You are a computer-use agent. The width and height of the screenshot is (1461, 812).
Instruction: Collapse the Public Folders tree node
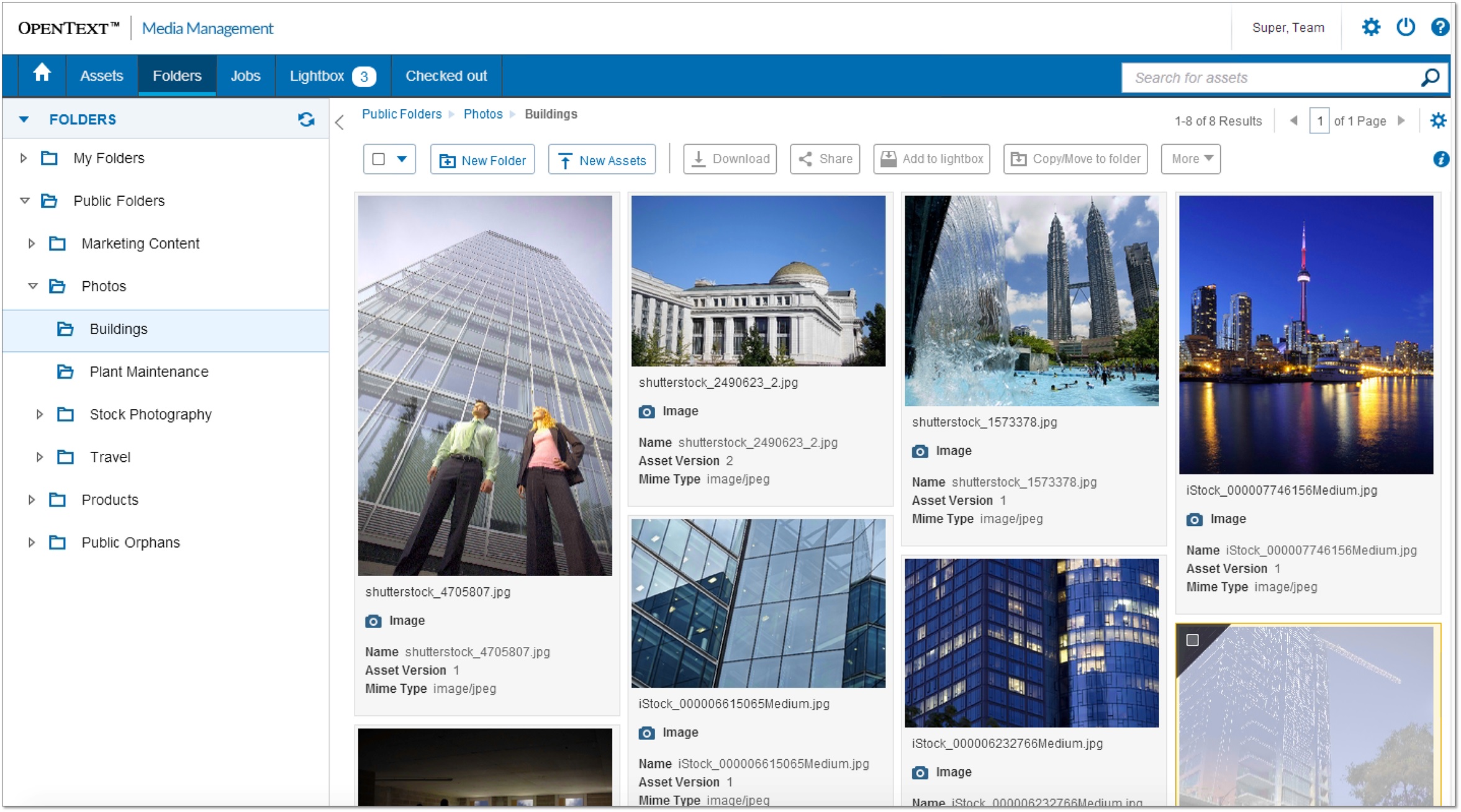(x=25, y=201)
